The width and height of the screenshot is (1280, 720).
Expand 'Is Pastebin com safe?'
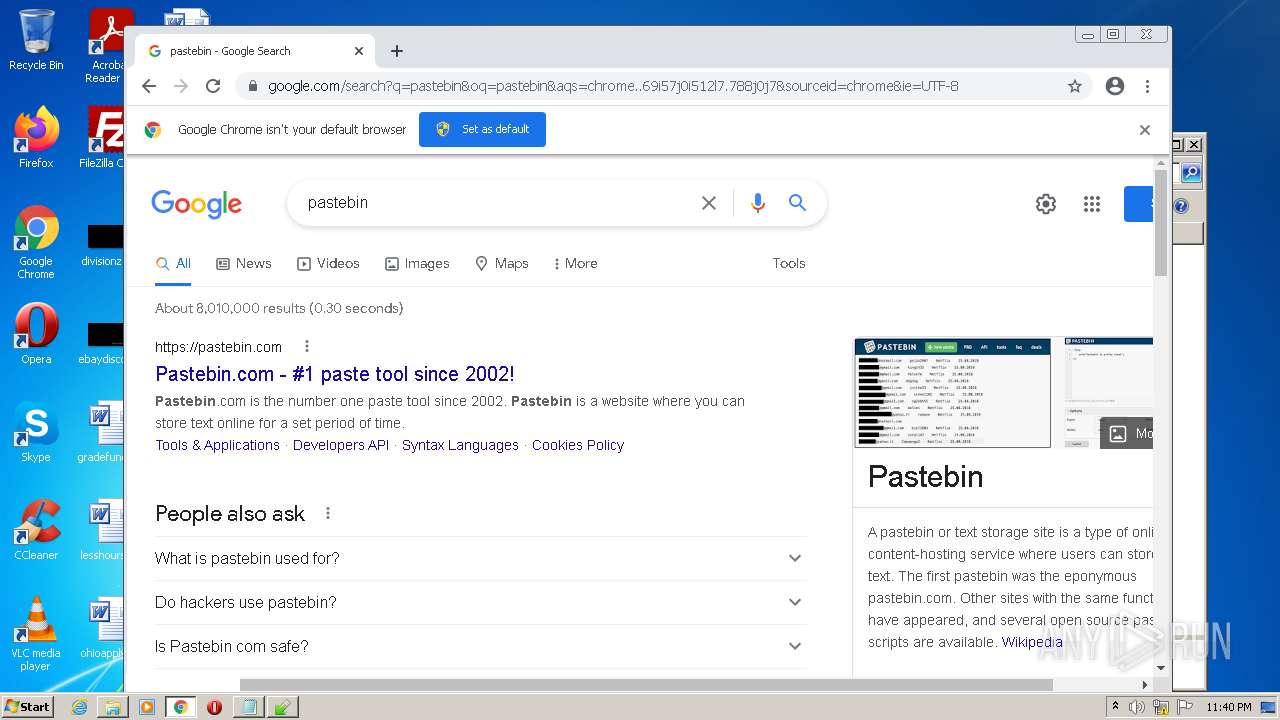tap(479, 647)
